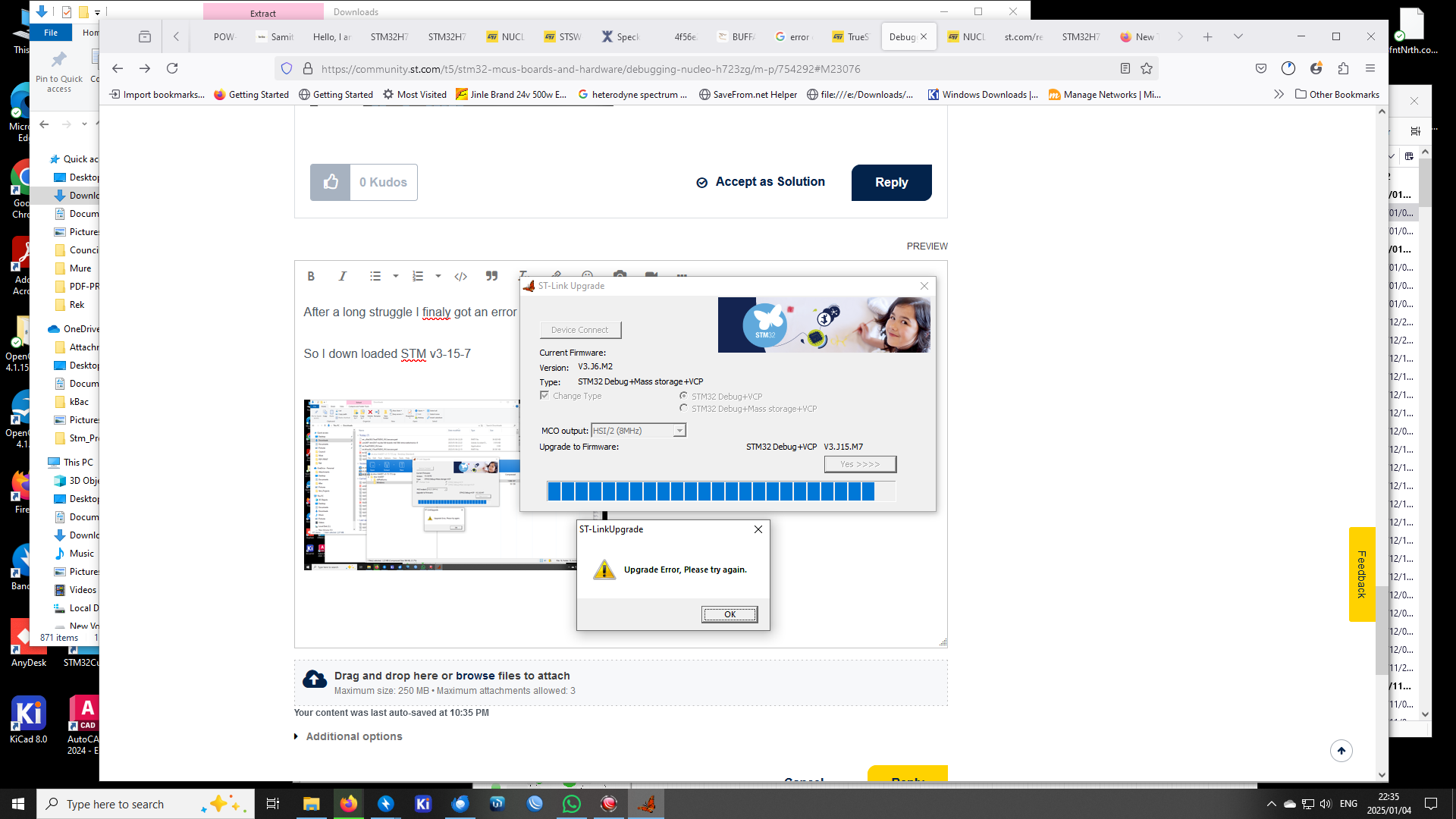Insert a blockquote in the editor

coord(491,276)
